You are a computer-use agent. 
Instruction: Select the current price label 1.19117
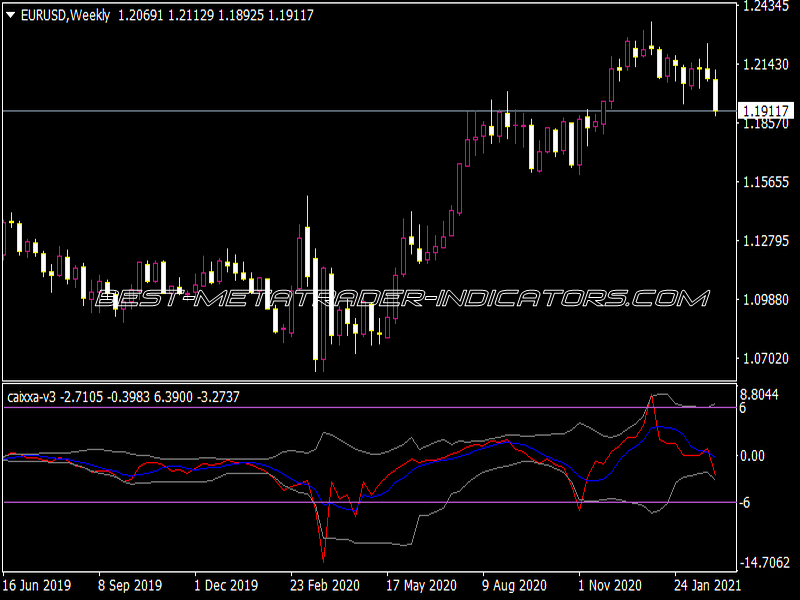[x=766, y=111]
